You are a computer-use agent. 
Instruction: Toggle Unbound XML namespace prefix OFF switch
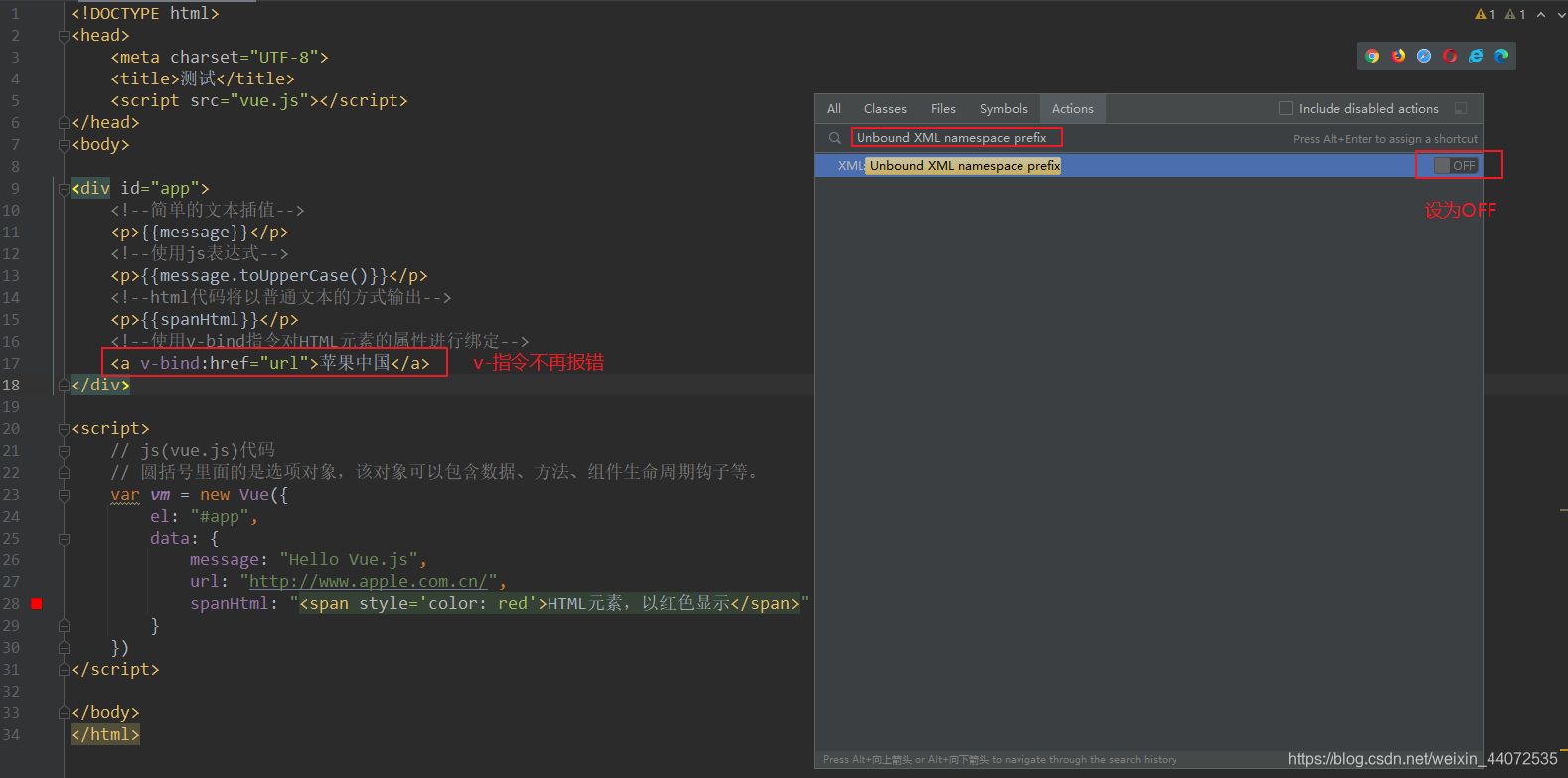[x=1457, y=165]
